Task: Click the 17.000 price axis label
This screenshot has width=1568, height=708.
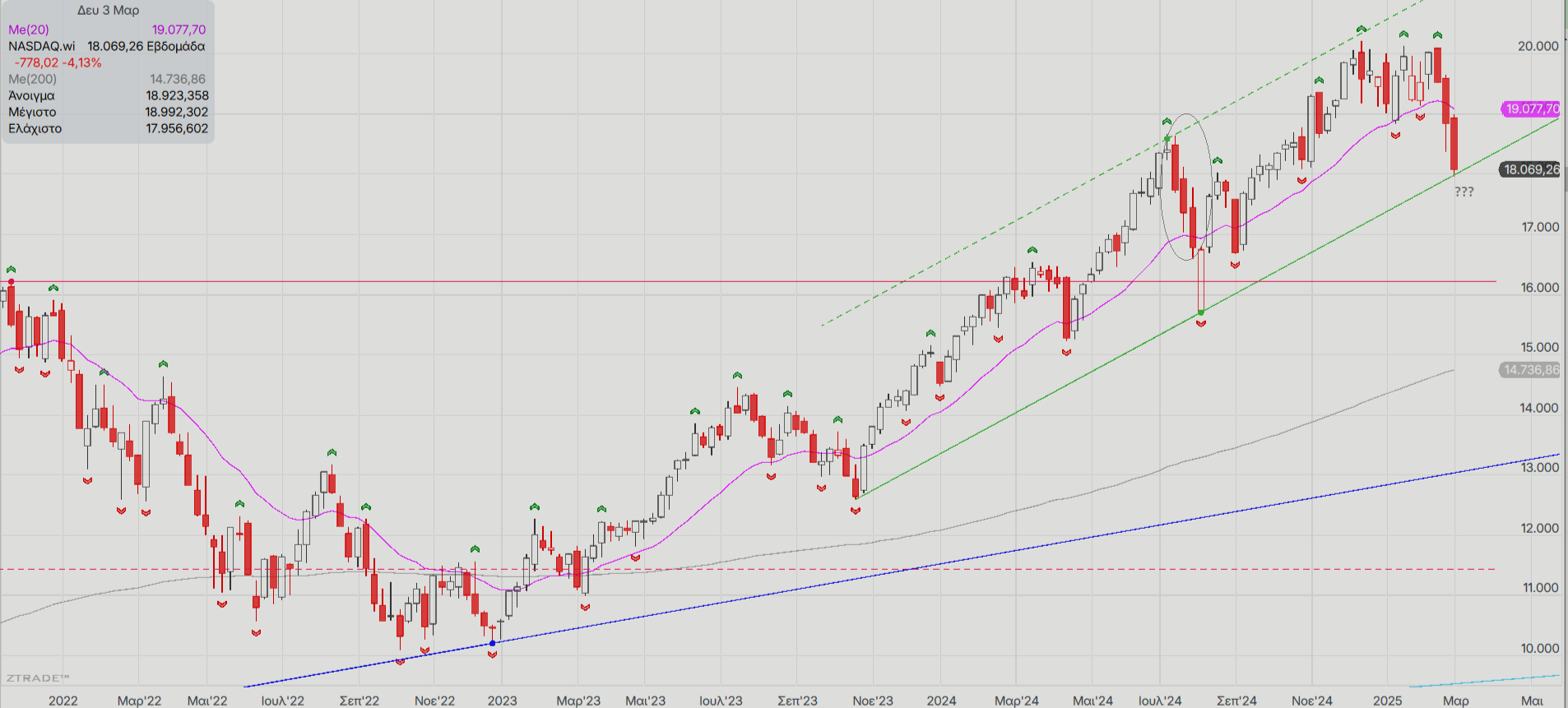Action: [x=1540, y=227]
